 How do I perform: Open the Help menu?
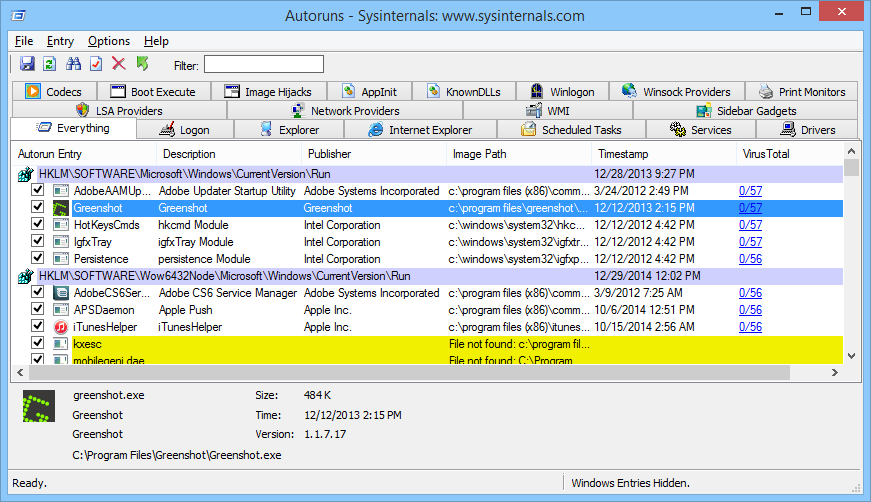156,41
